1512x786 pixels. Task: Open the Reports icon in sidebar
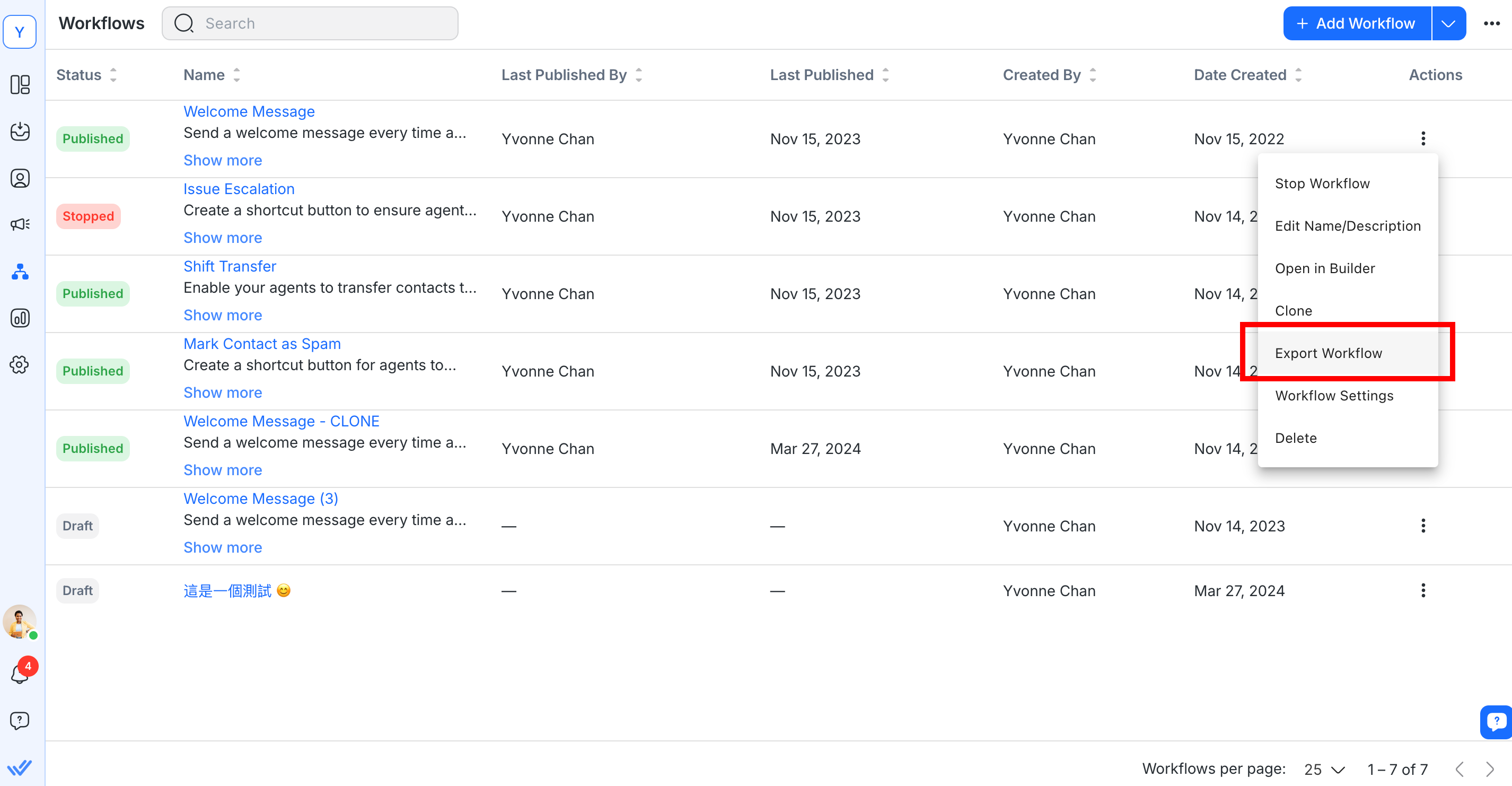point(20,318)
